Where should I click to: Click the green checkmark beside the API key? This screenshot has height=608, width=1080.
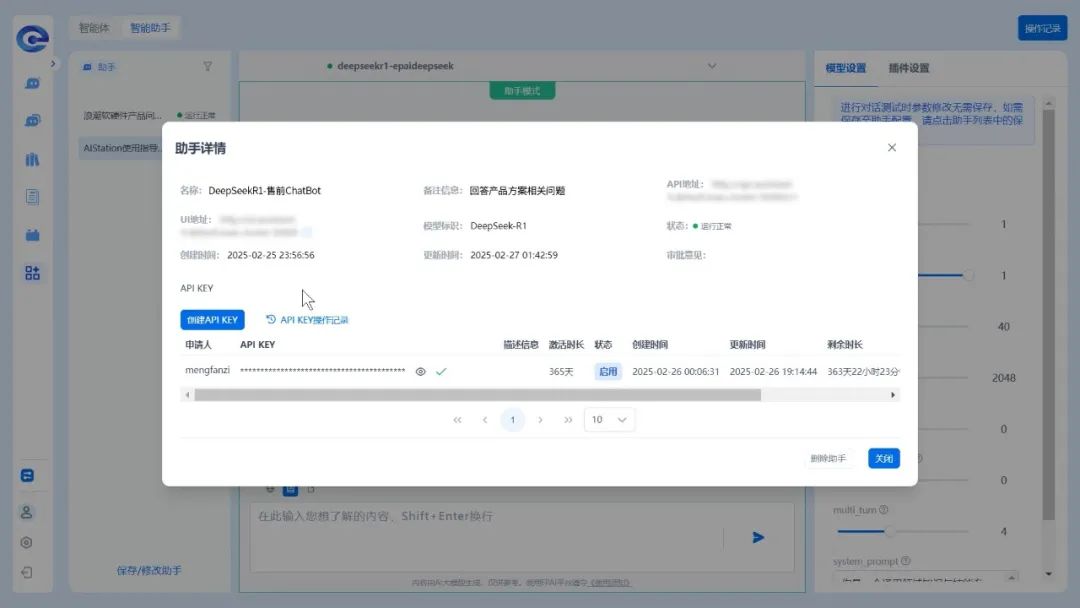(x=441, y=371)
